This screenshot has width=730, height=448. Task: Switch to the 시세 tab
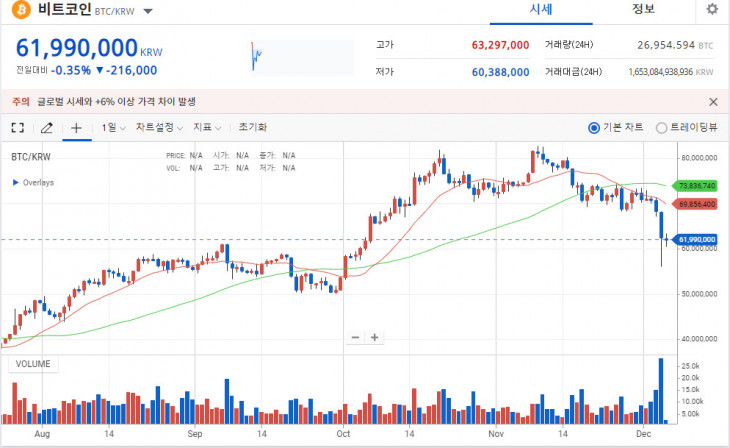click(x=541, y=10)
